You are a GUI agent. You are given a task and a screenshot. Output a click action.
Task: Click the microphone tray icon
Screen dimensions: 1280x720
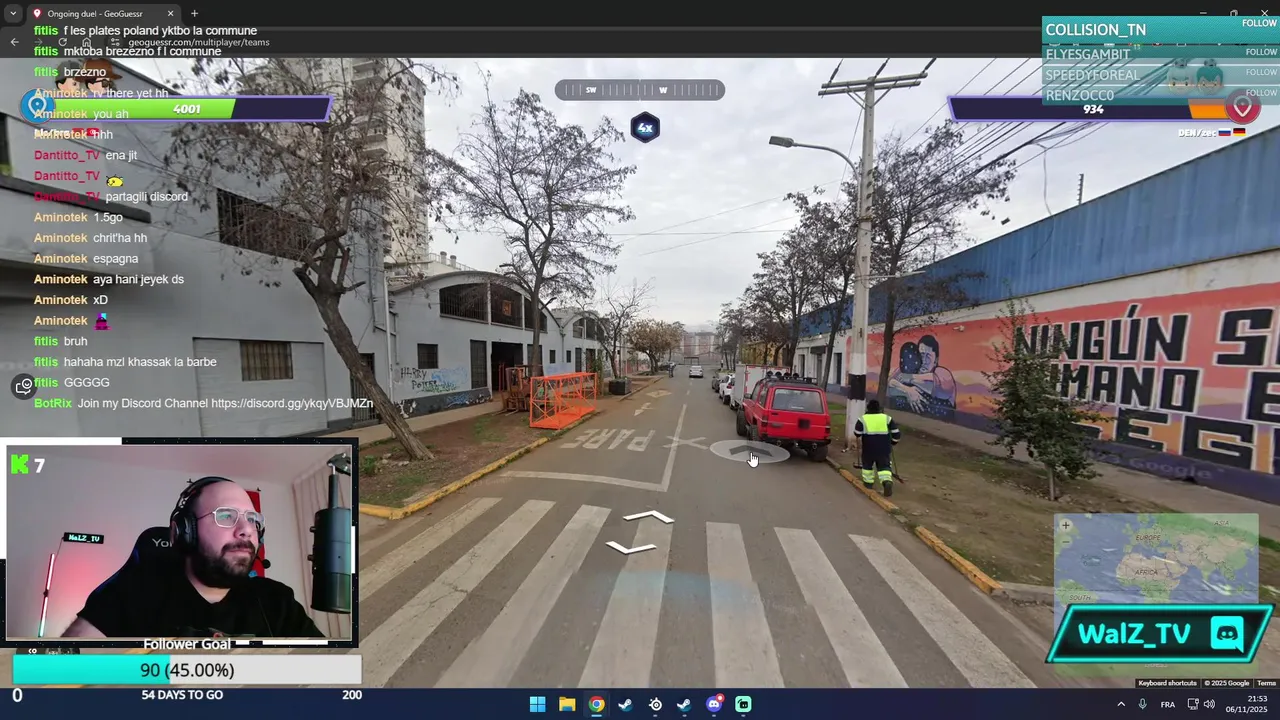(1143, 704)
